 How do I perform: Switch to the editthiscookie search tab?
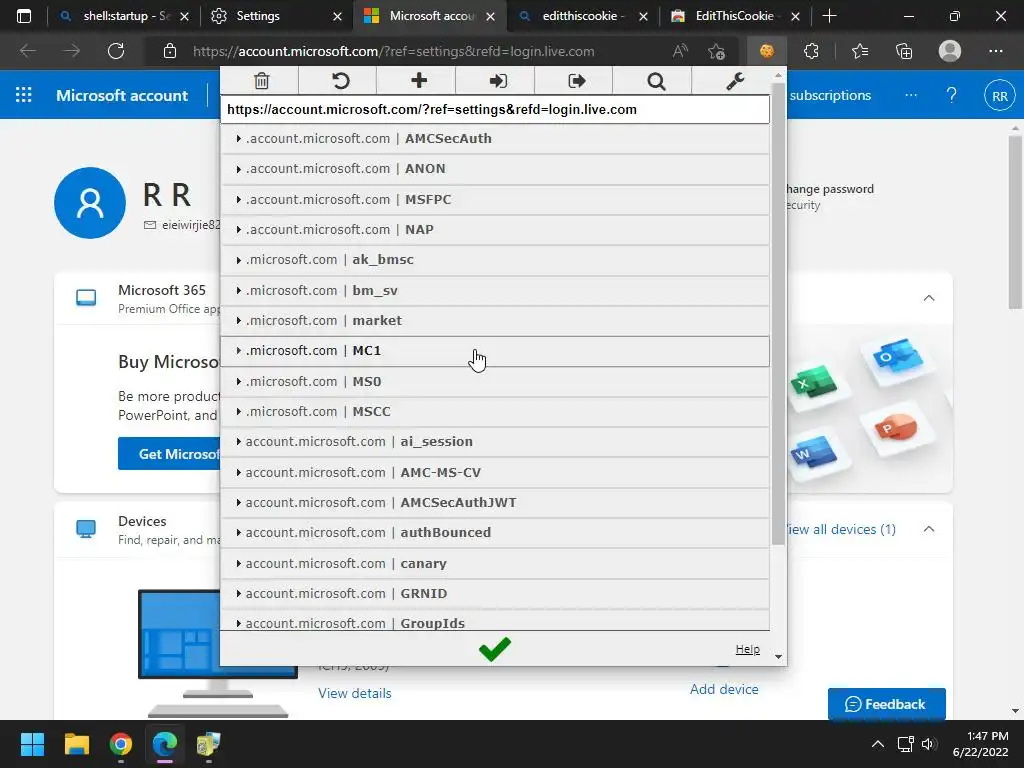[x=581, y=16]
